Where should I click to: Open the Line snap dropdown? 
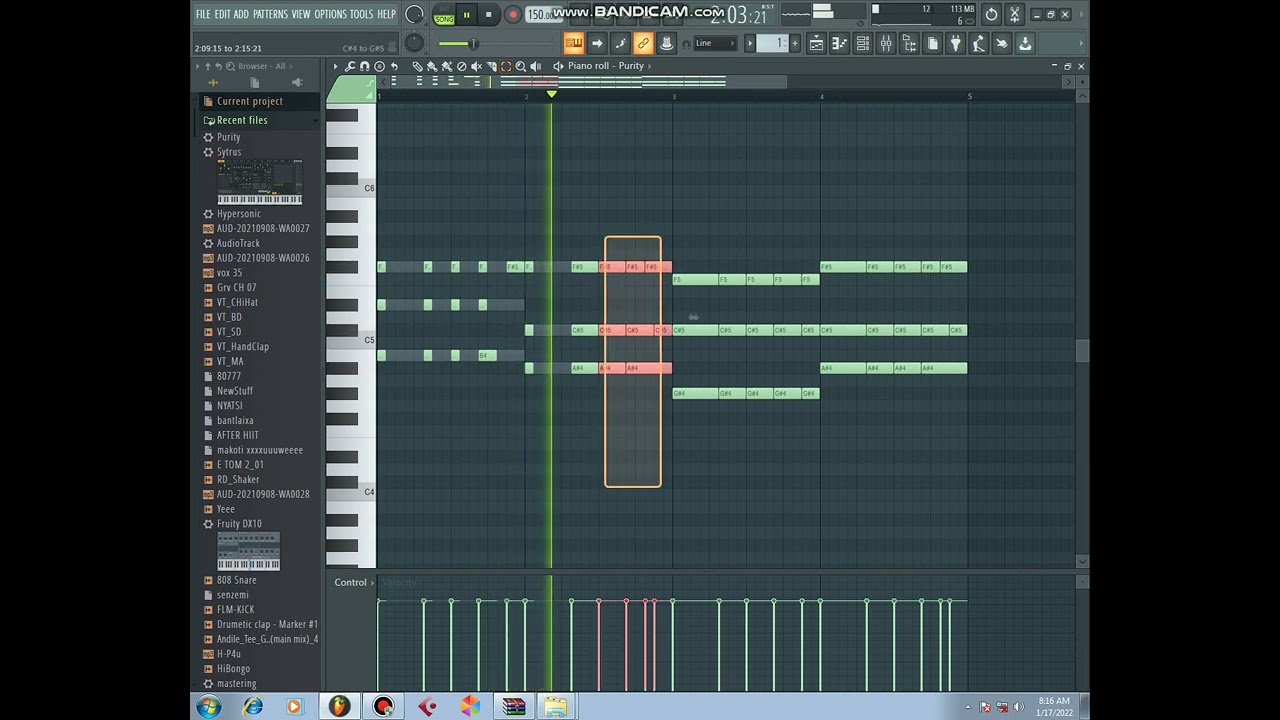point(715,43)
